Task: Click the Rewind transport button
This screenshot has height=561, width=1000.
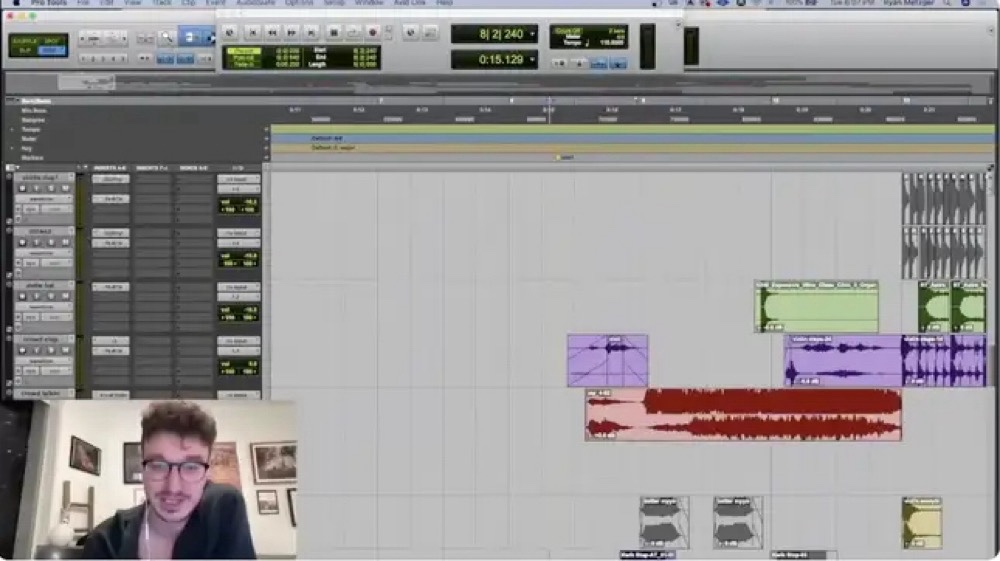Action: 271,33
